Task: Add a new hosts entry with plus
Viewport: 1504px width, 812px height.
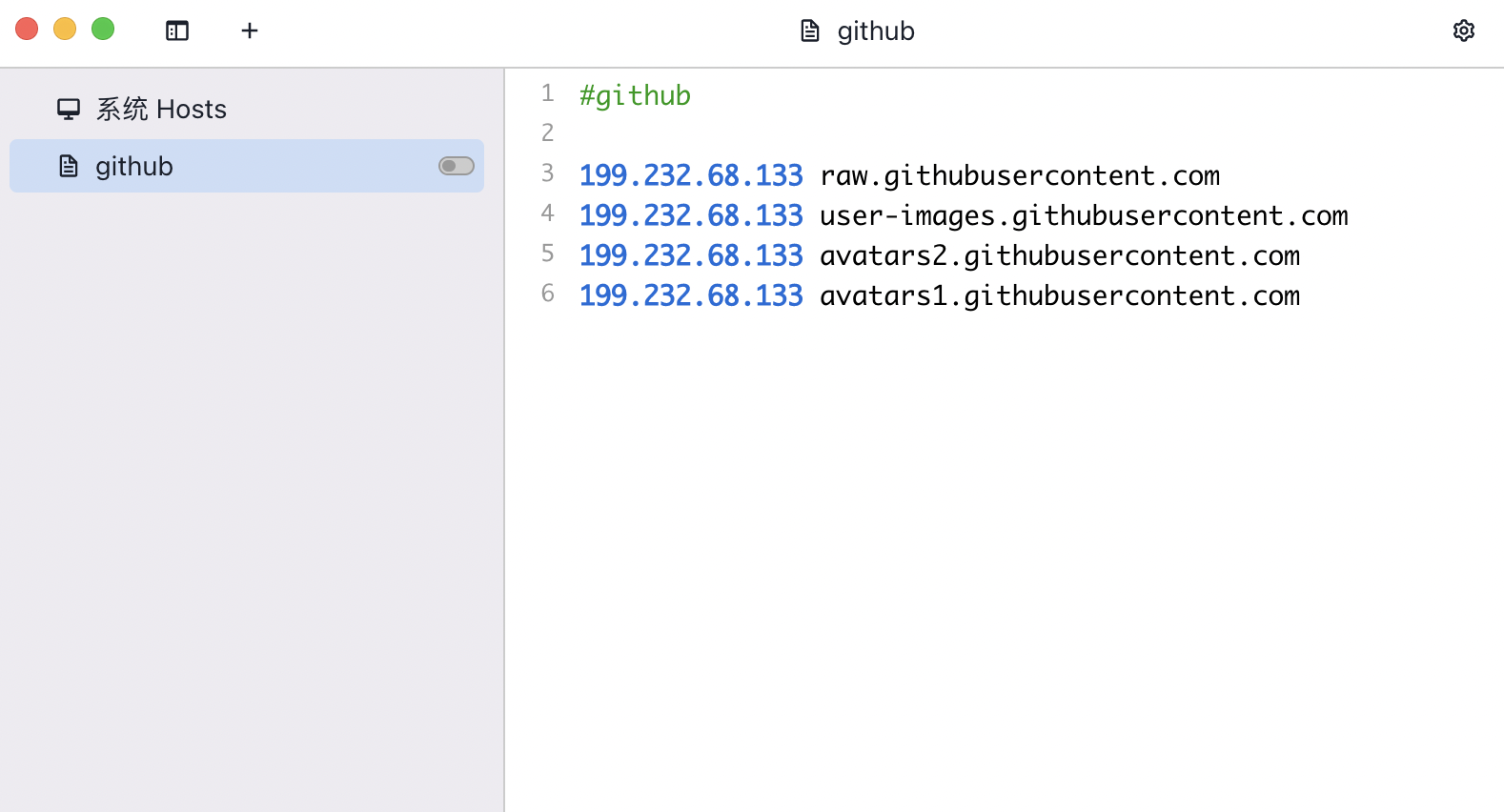Action: (x=250, y=30)
